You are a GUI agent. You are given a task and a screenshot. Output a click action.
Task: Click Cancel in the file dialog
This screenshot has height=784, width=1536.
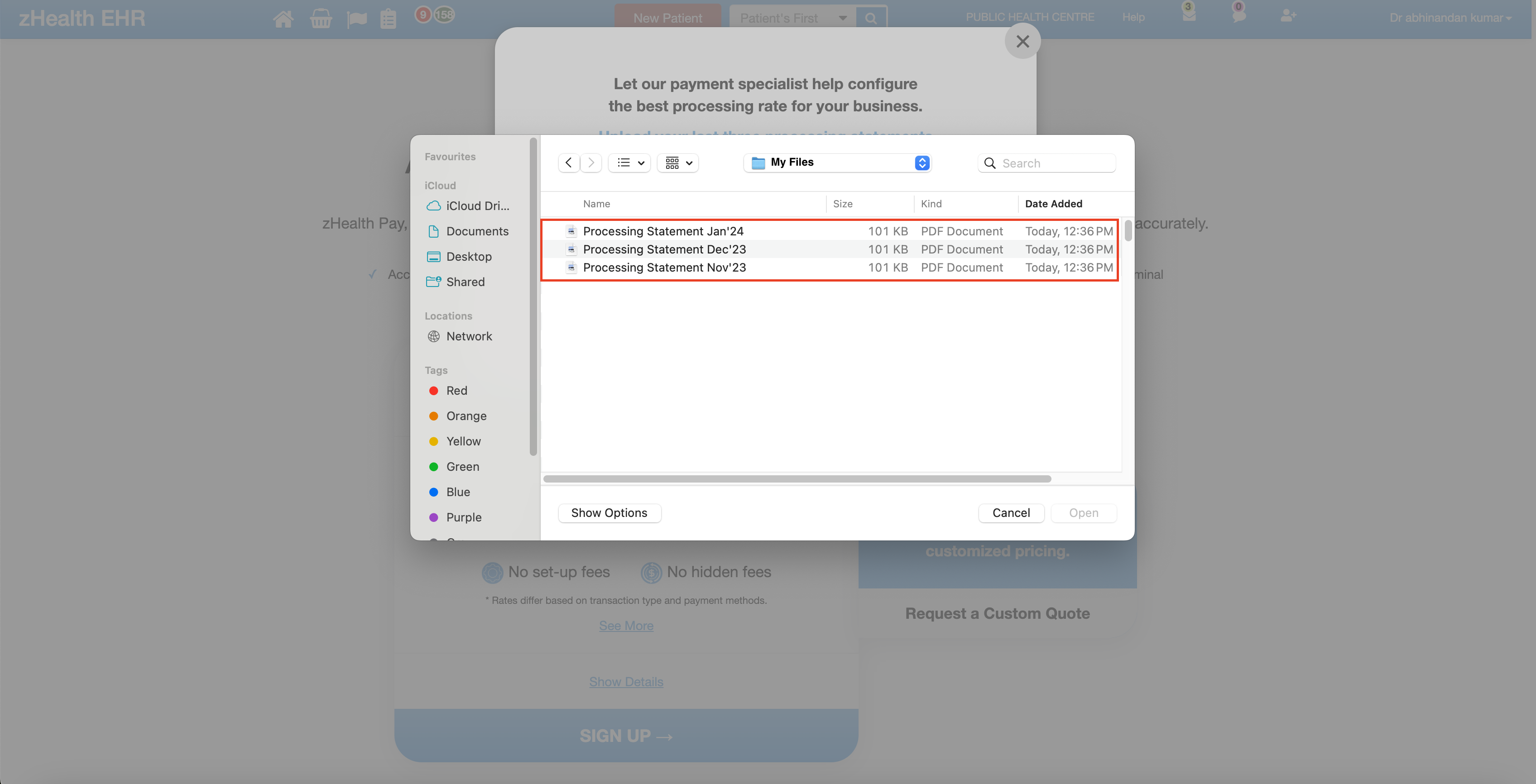1011,513
